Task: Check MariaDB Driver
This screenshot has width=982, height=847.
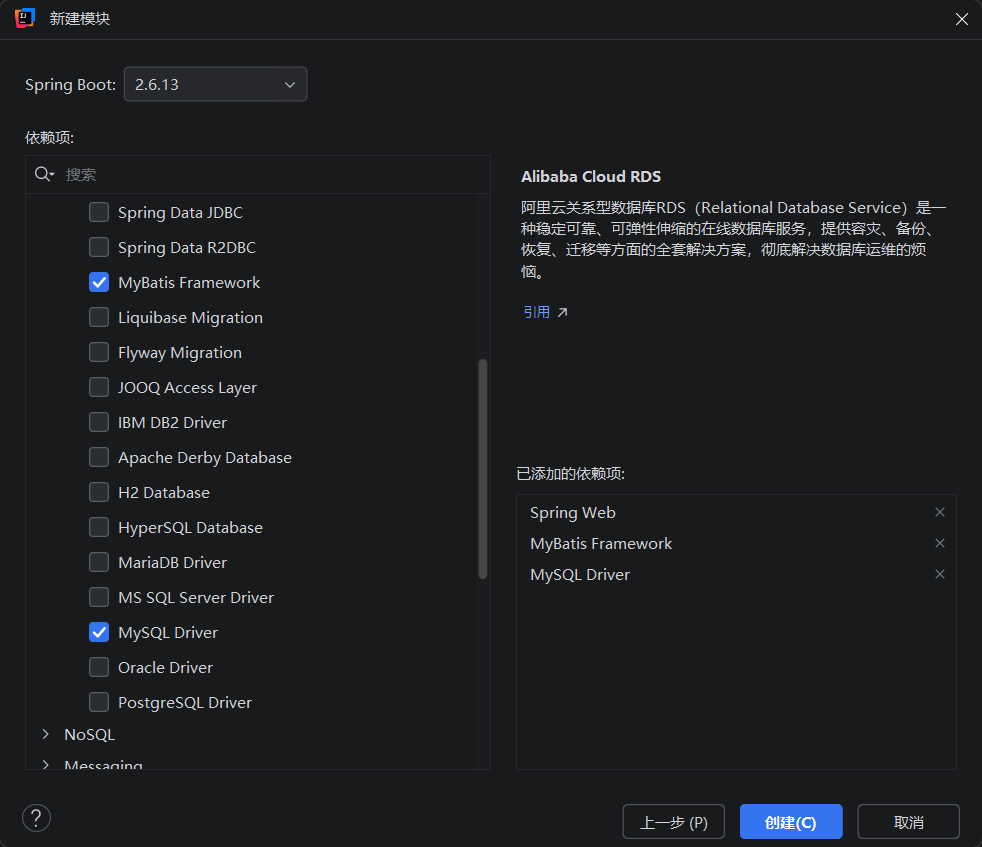Action: tap(99, 563)
